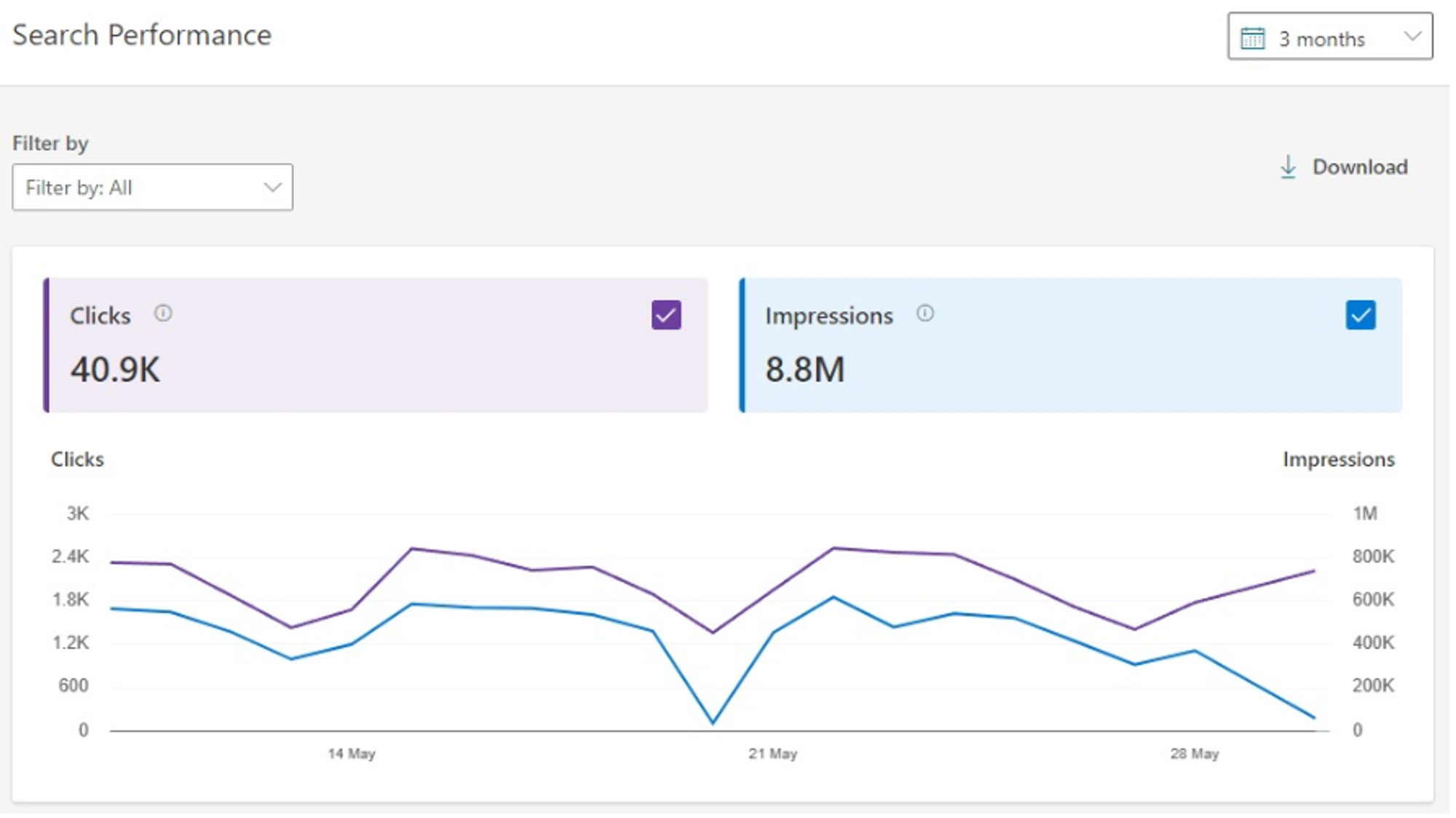Click the 14 May axis label
This screenshot has width=1456, height=818.
[x=352, y=754]
